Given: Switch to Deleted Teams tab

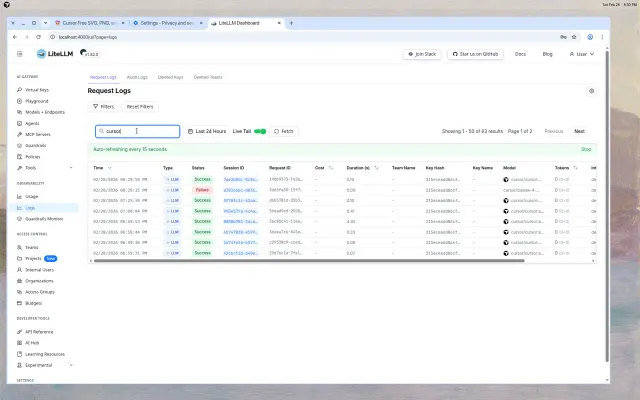Looking at the screenshot, I should point(208,77).
